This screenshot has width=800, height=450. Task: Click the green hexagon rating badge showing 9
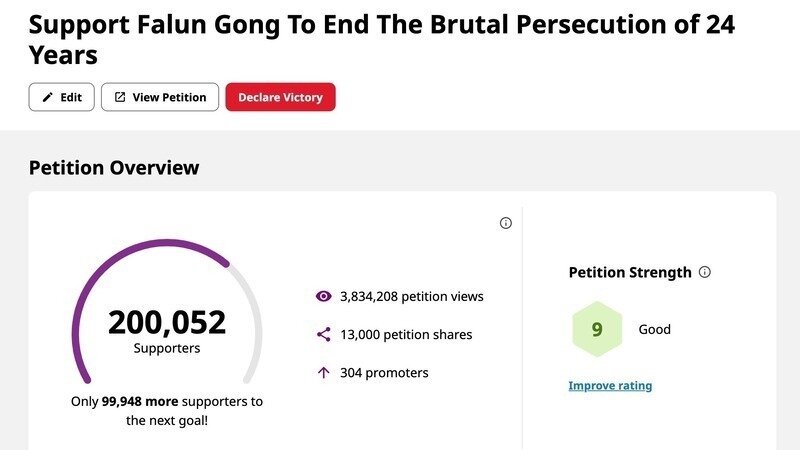pos(597,329)
